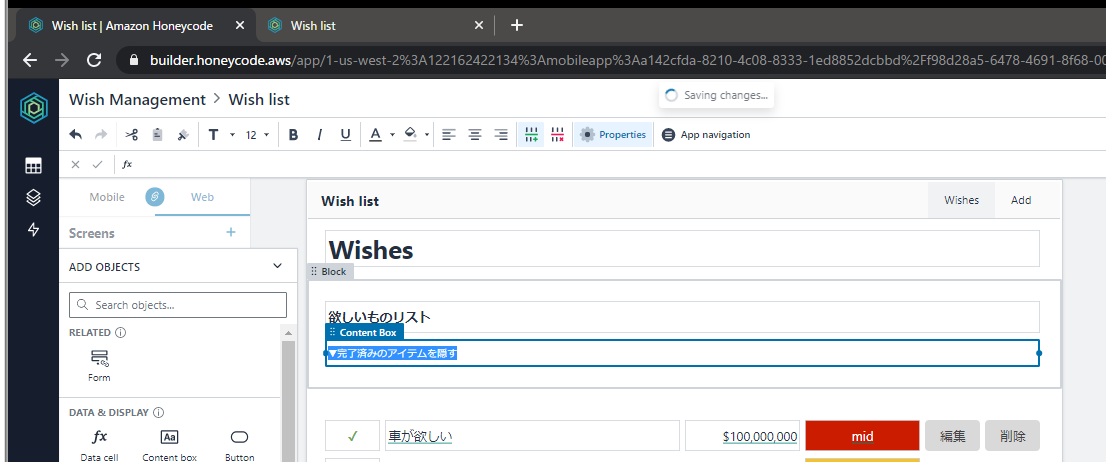Select the 欲しいものリスト content box

(x=682, y=317)
